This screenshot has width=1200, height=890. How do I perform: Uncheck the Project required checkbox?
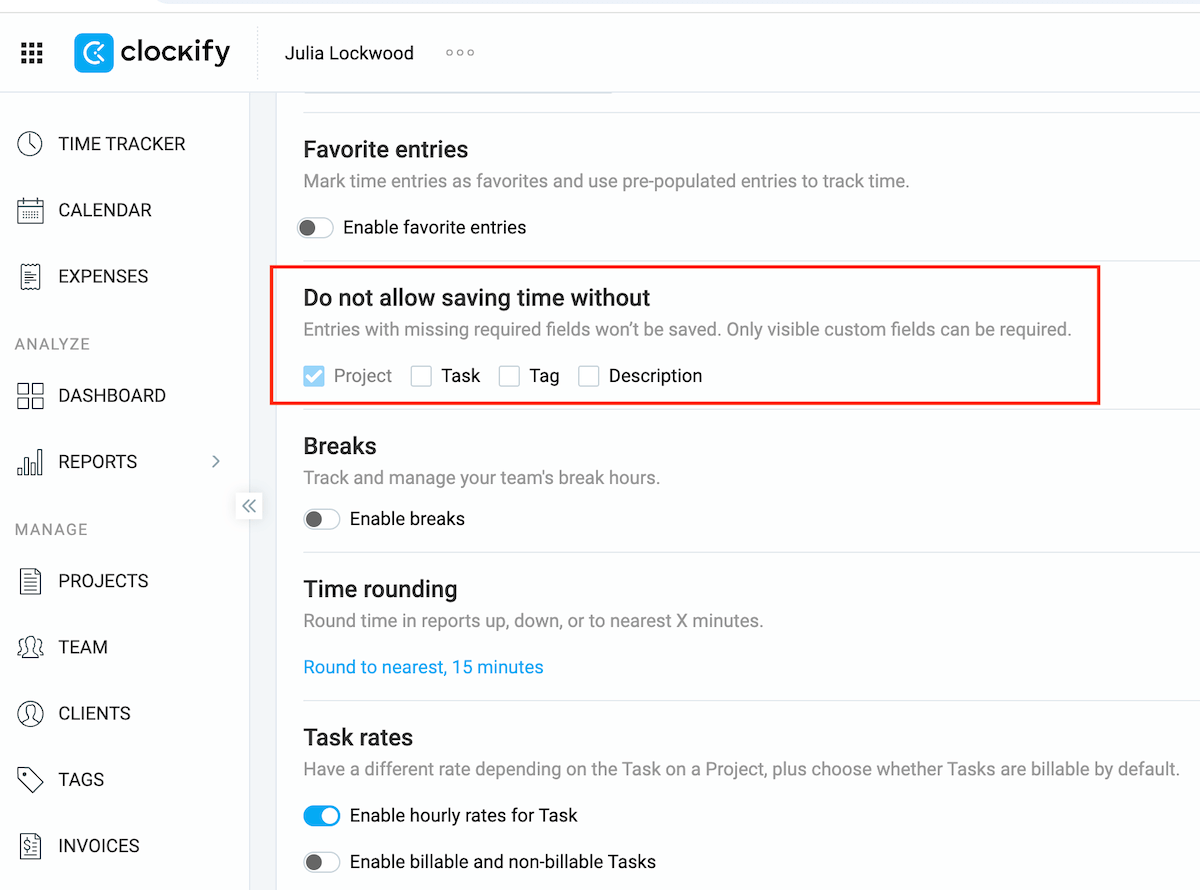pos(313,375)
